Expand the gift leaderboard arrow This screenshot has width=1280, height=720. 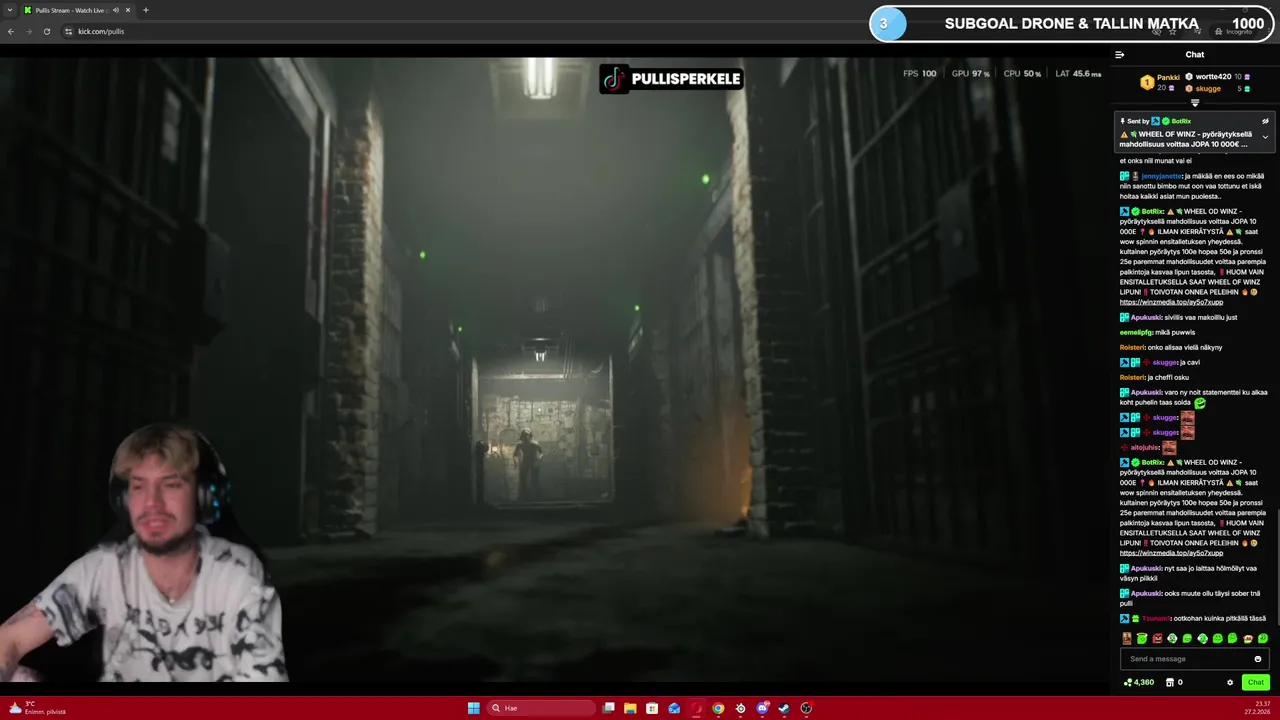[1194, 103]
